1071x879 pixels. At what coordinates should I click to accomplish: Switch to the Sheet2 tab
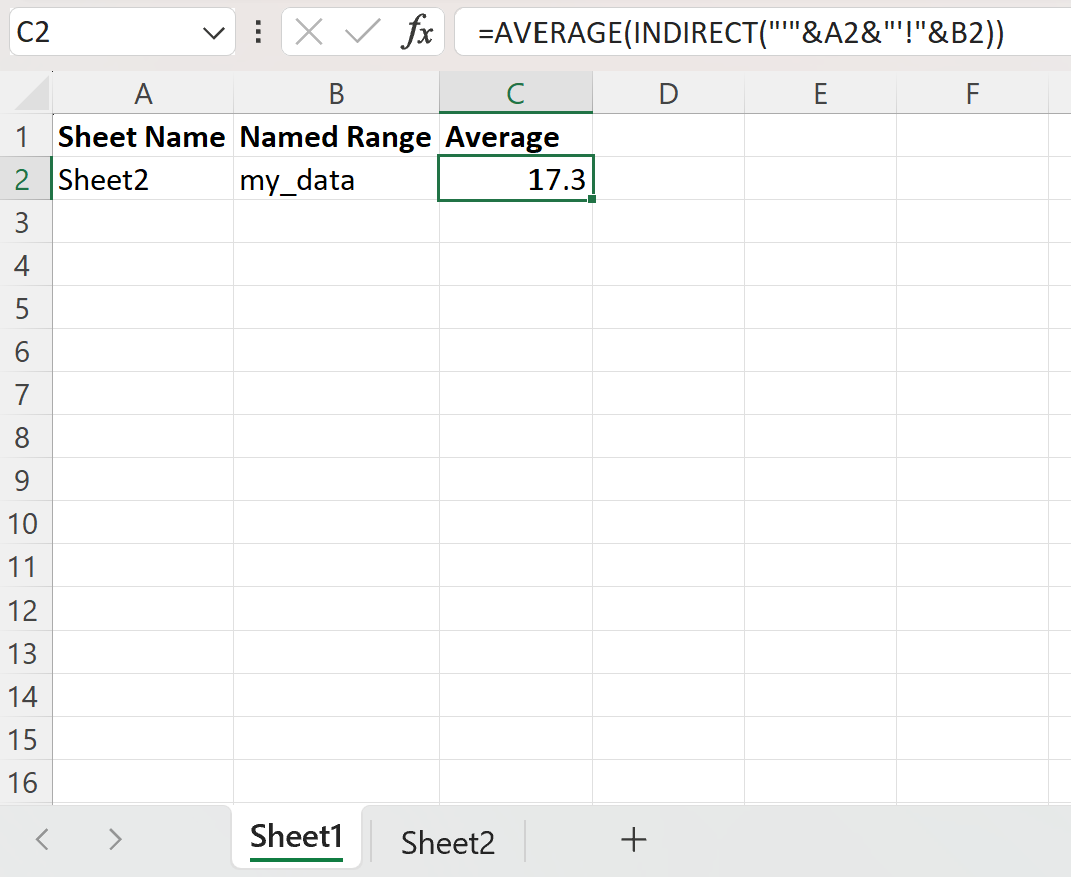click(x=446, y=842)
